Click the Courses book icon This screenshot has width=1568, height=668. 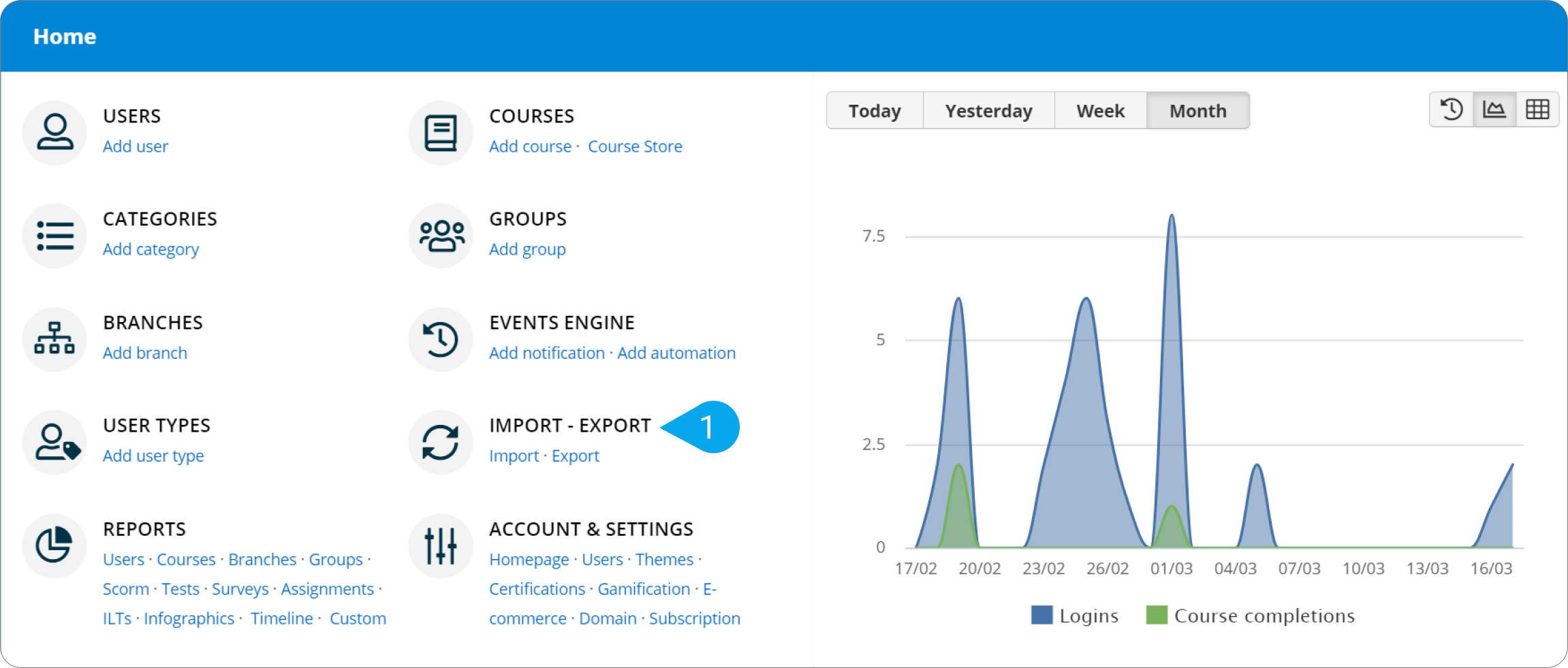pos(441,133)
